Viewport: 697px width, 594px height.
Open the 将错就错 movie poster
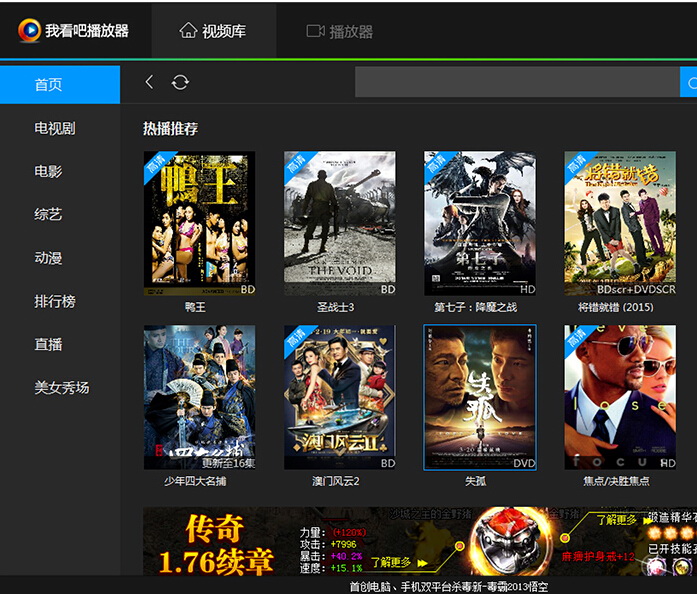[x=620, y=223]
